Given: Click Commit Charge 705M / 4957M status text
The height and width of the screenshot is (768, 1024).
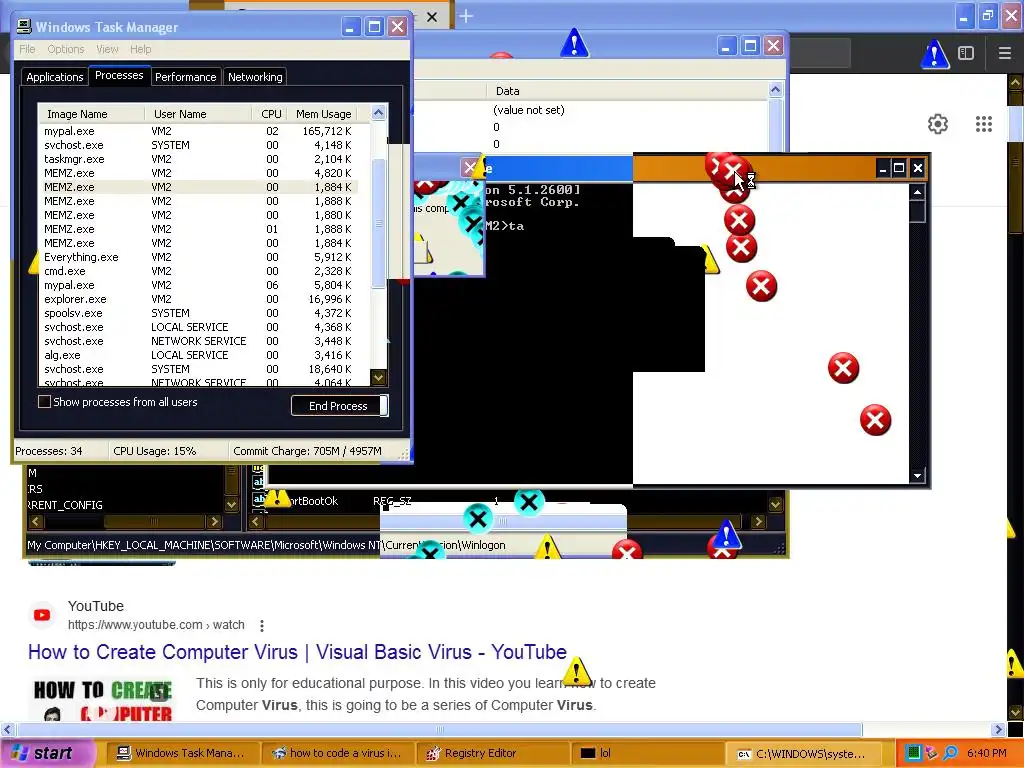Looking at the screenshot, I should [308, 451].
